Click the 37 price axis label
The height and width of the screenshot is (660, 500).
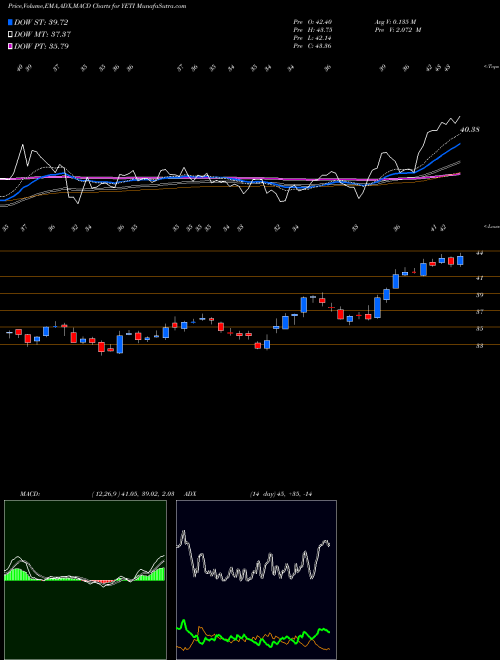coord(479,312)
